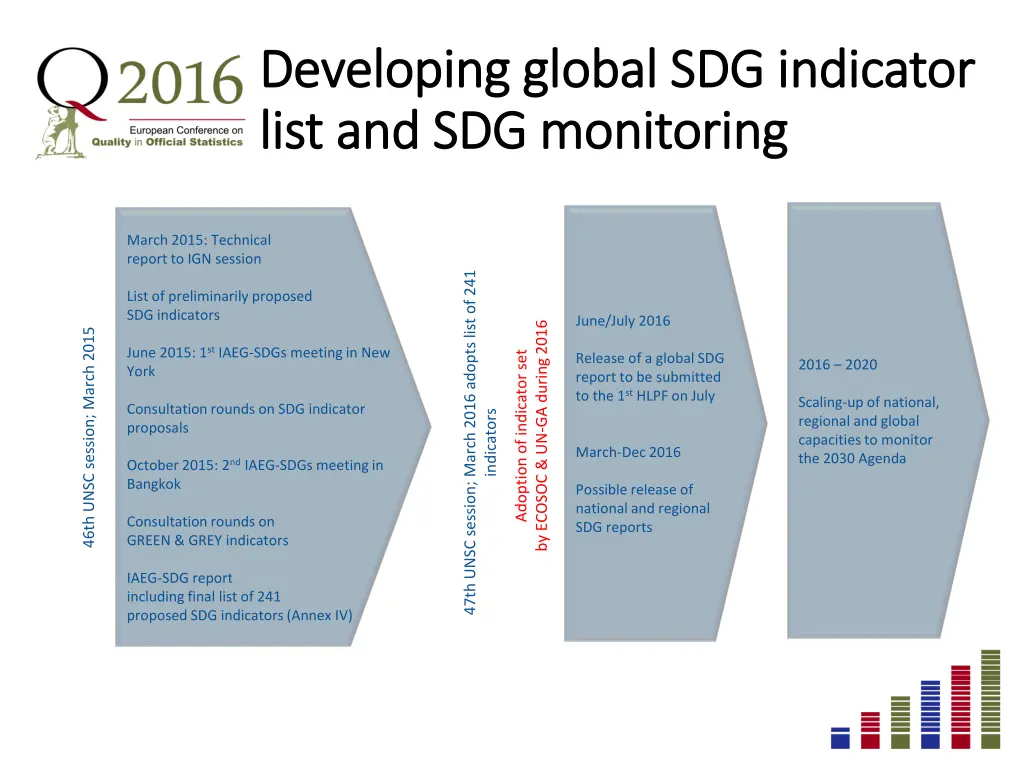
Task: Select 'October 2015: 2nd IAEG-SDGs meeting in Bangkok'
Action: coord(254,474)
